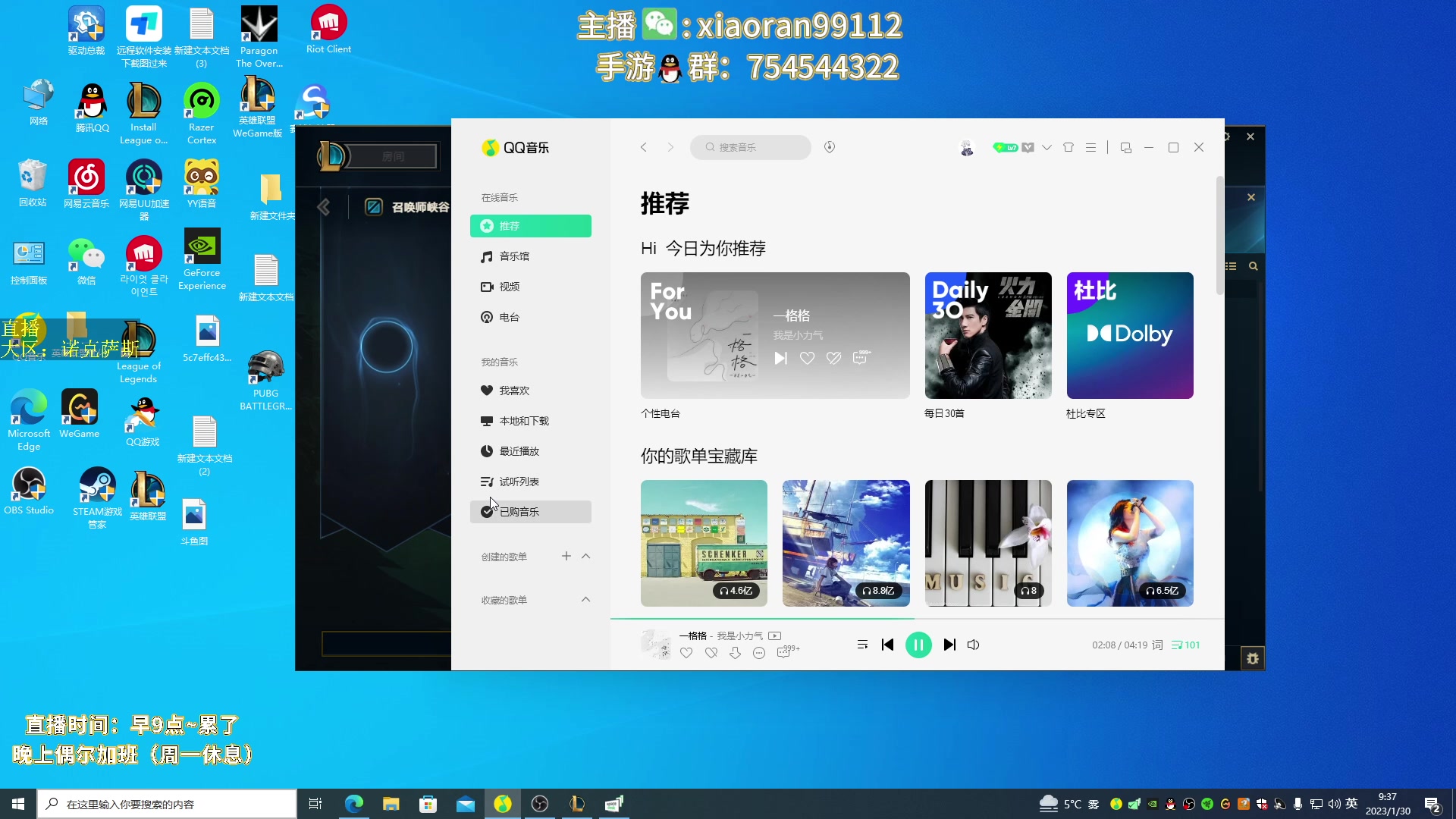This screenshot has height=819, width=1456.
Task: Open 视频 in the sidebar
Action: (x=531, y=287)
